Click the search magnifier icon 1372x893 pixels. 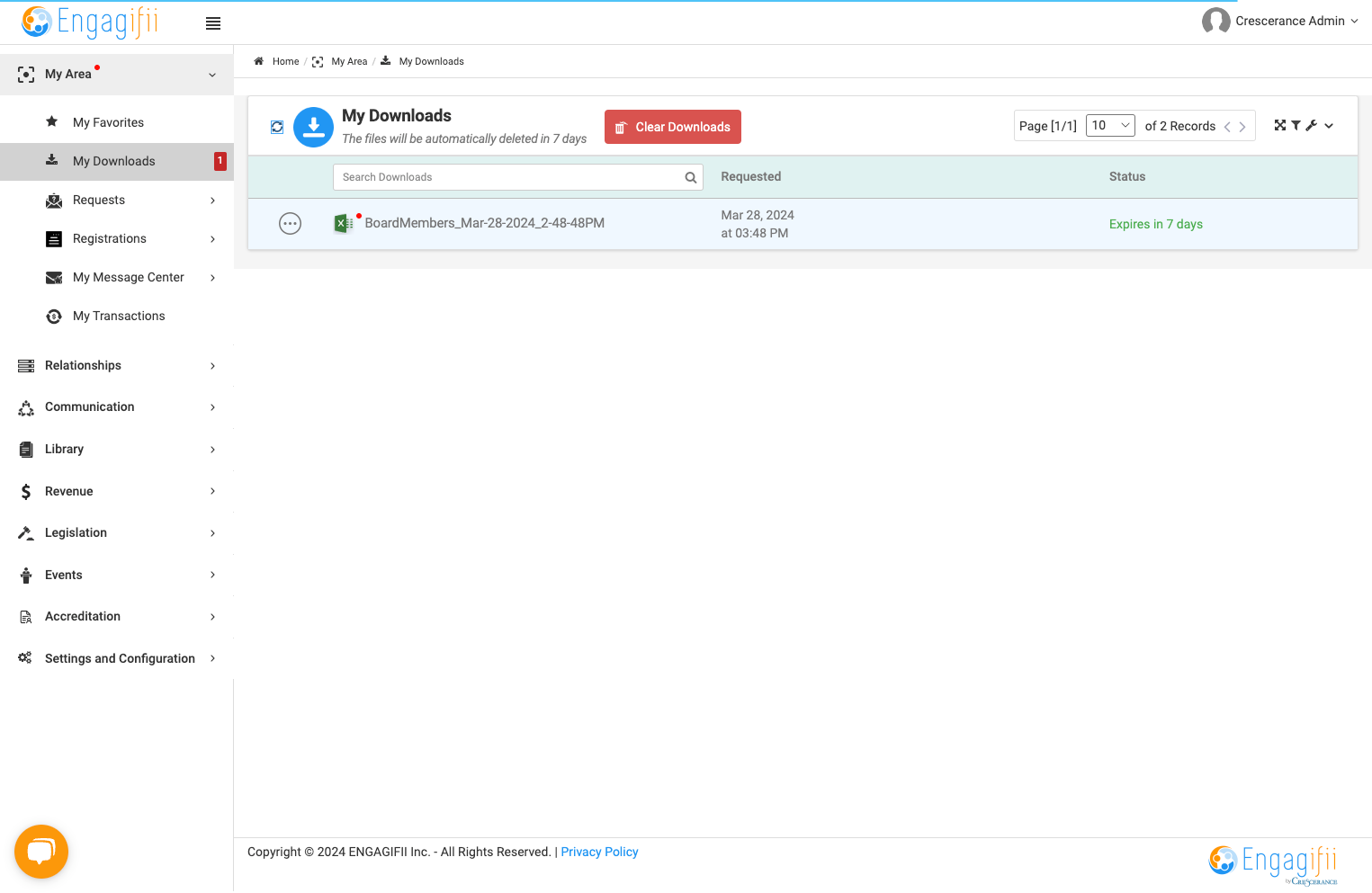[691, 177]
